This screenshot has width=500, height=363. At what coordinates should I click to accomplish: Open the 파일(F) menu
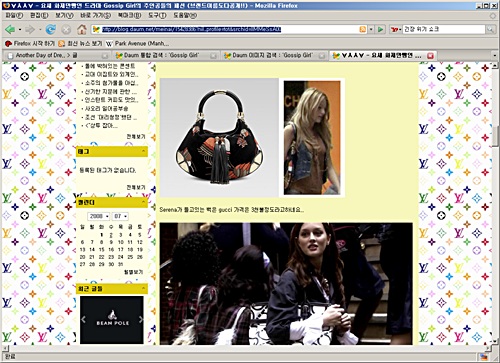click(x=14, y=15)
